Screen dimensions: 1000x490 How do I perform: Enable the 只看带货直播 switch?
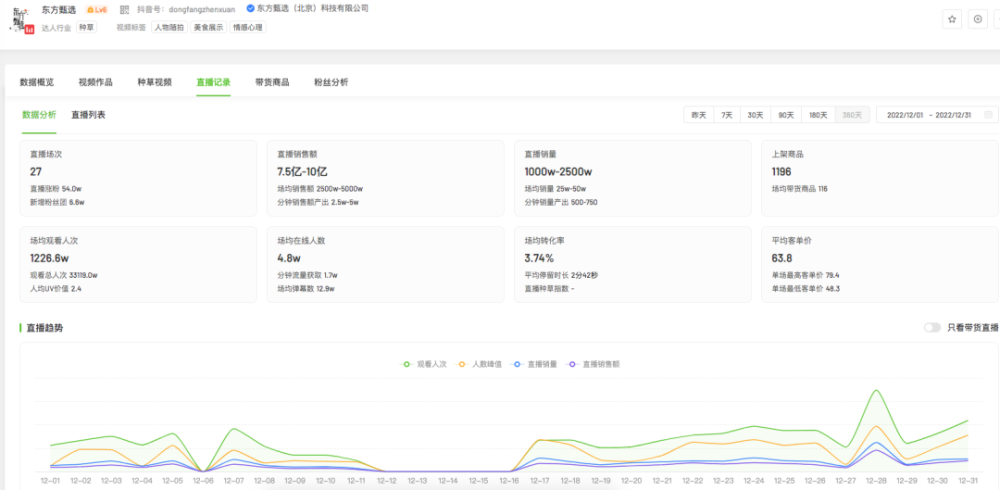932,327
